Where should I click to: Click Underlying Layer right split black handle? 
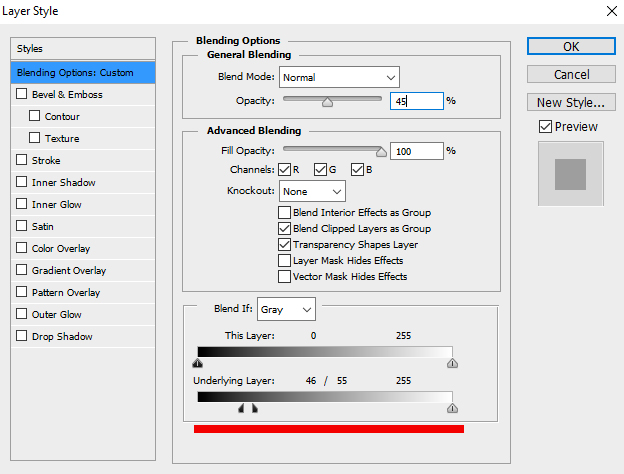(255, 408)
